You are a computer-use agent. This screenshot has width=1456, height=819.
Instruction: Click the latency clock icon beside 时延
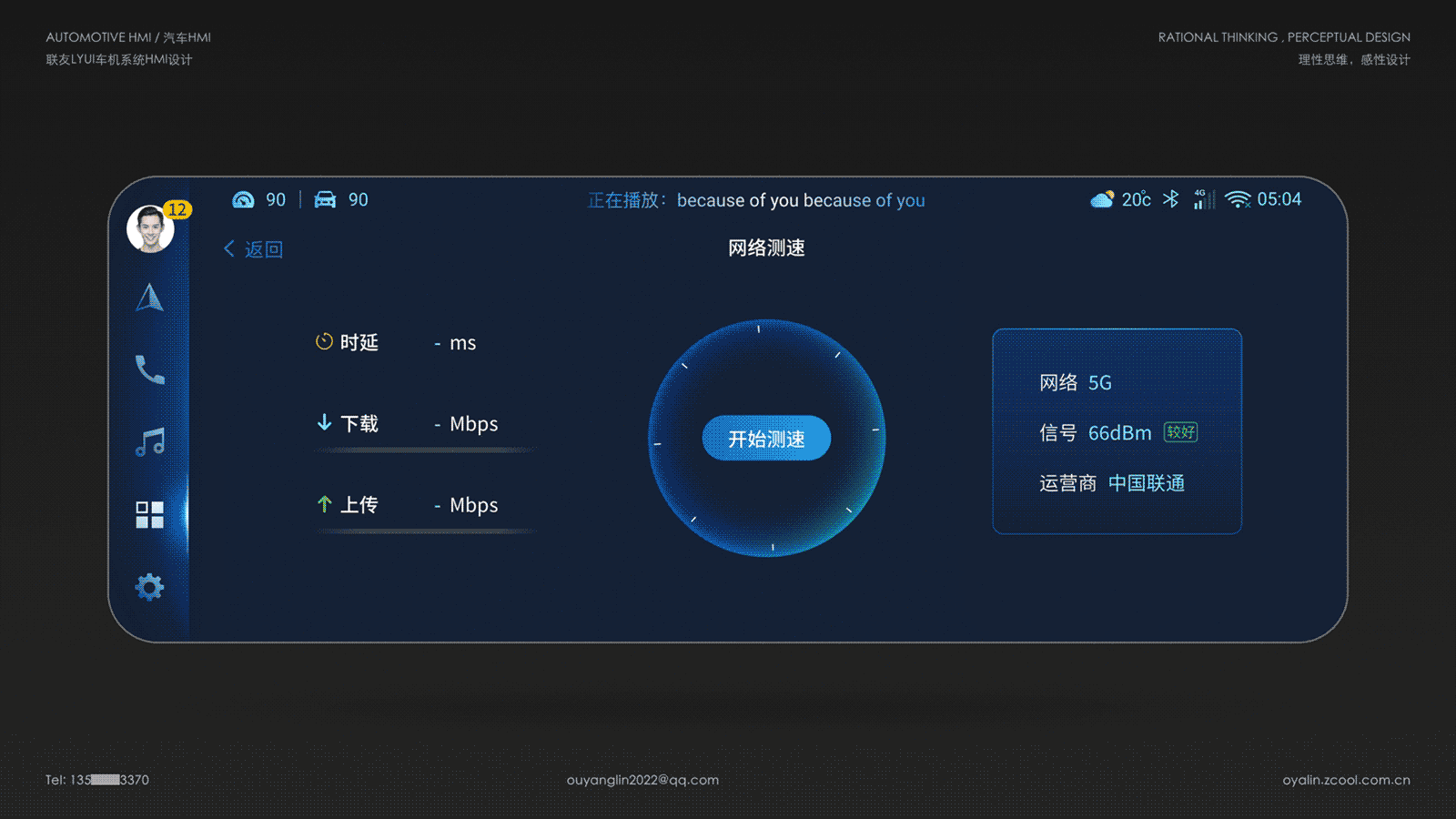(x=324, y=341)
